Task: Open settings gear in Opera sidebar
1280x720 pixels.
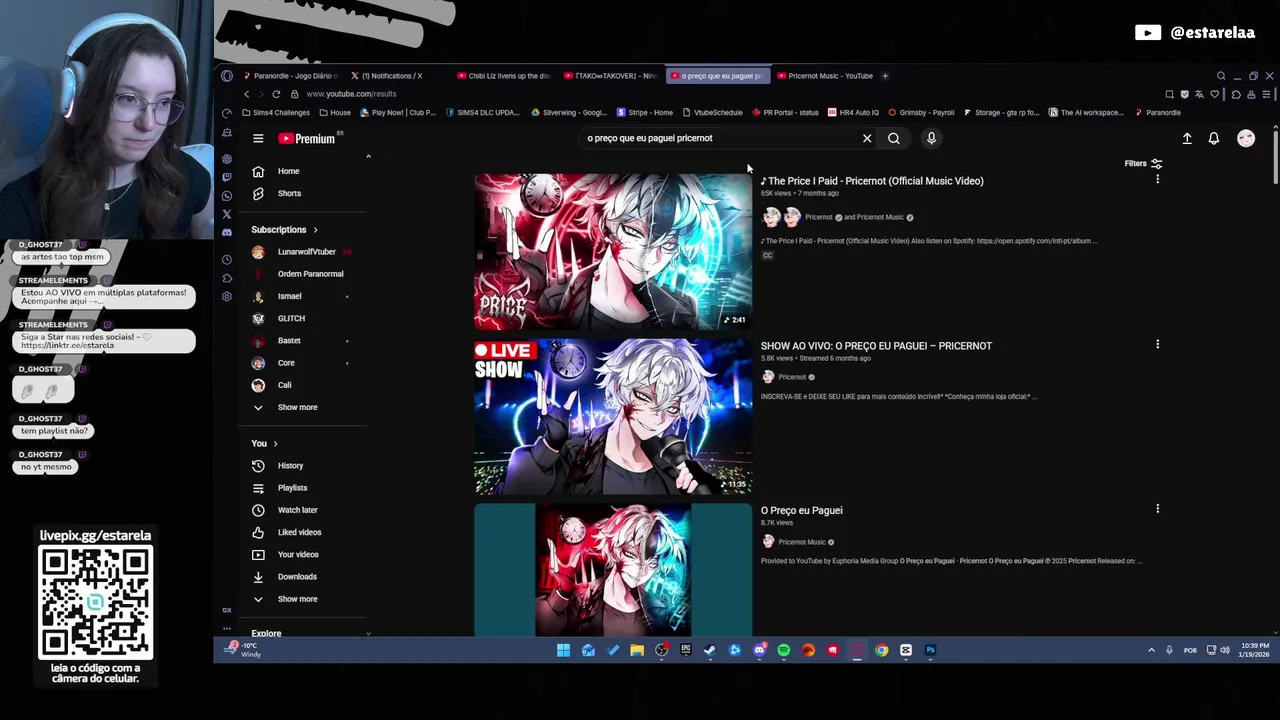Action: (227, 296)
